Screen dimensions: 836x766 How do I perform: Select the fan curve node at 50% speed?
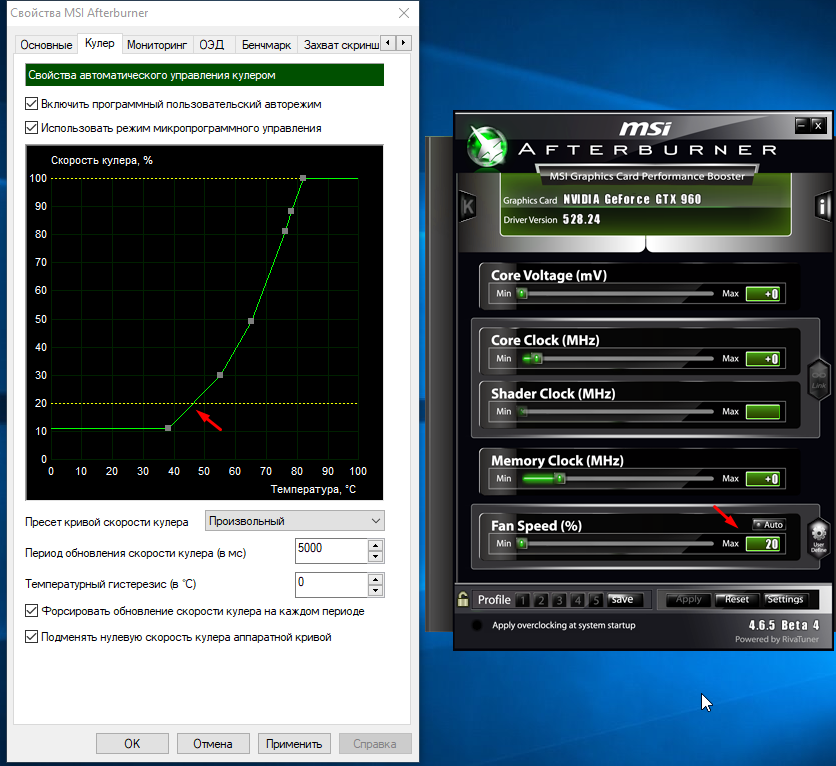point(251,321)
